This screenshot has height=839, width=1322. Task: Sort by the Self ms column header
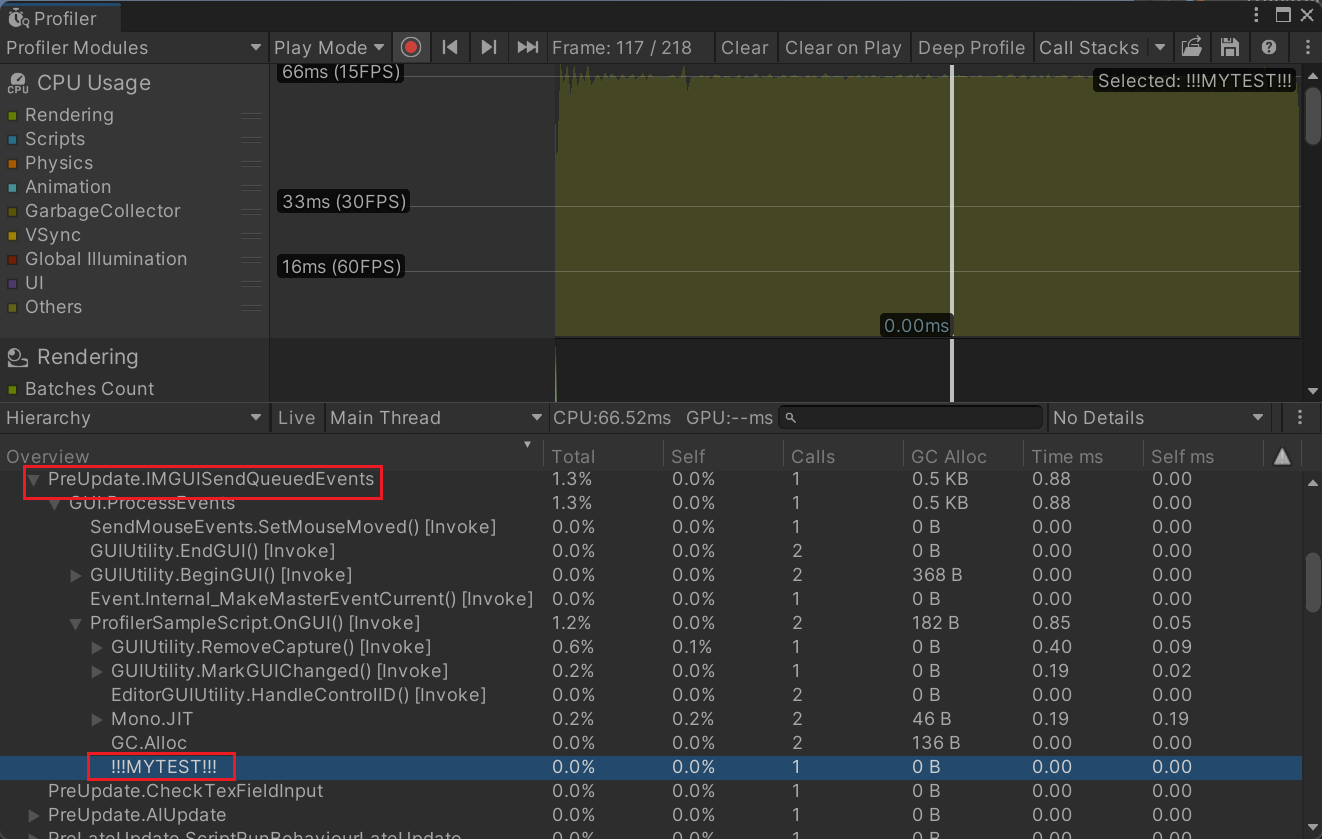(x=1202, y=456)
